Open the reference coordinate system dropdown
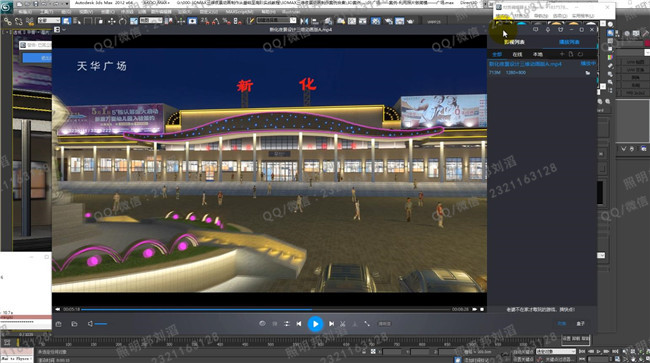Image resolution: width=650 pixels, height=363 pixels. [151, 20]
